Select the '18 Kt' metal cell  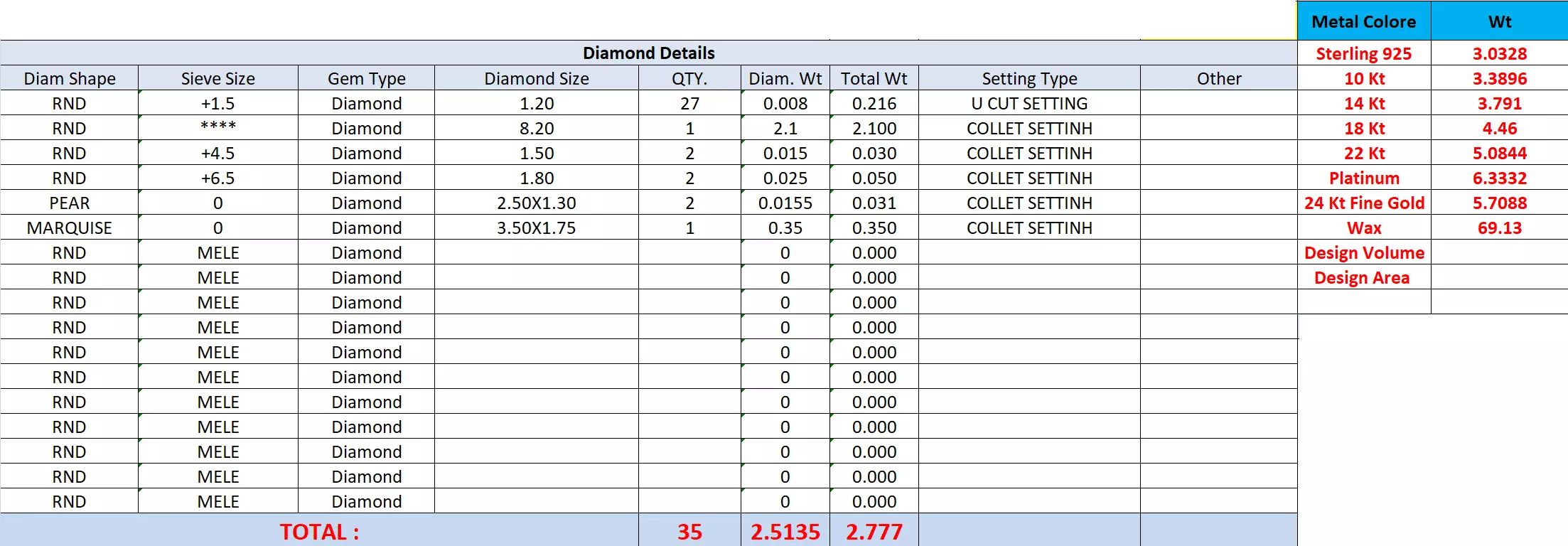[x=1364, y=128]
